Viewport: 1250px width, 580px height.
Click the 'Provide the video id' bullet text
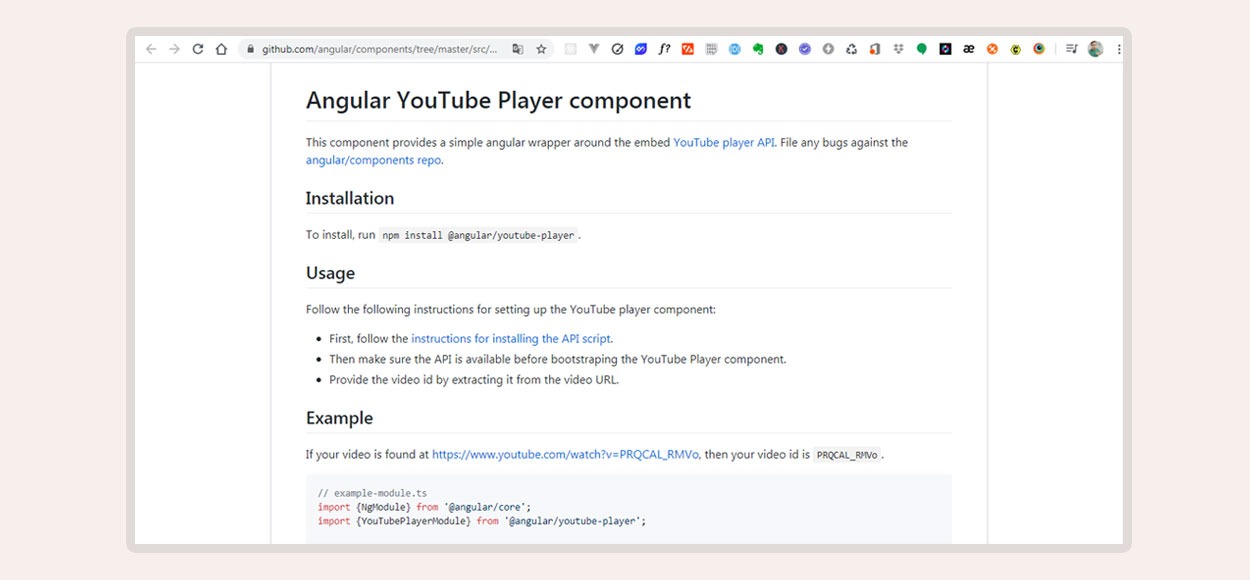tap(474, 380)
